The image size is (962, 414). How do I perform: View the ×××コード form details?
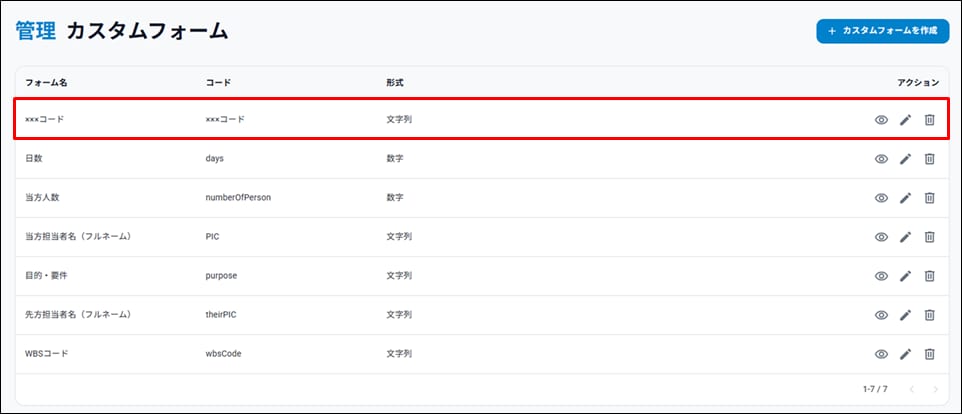881,120
